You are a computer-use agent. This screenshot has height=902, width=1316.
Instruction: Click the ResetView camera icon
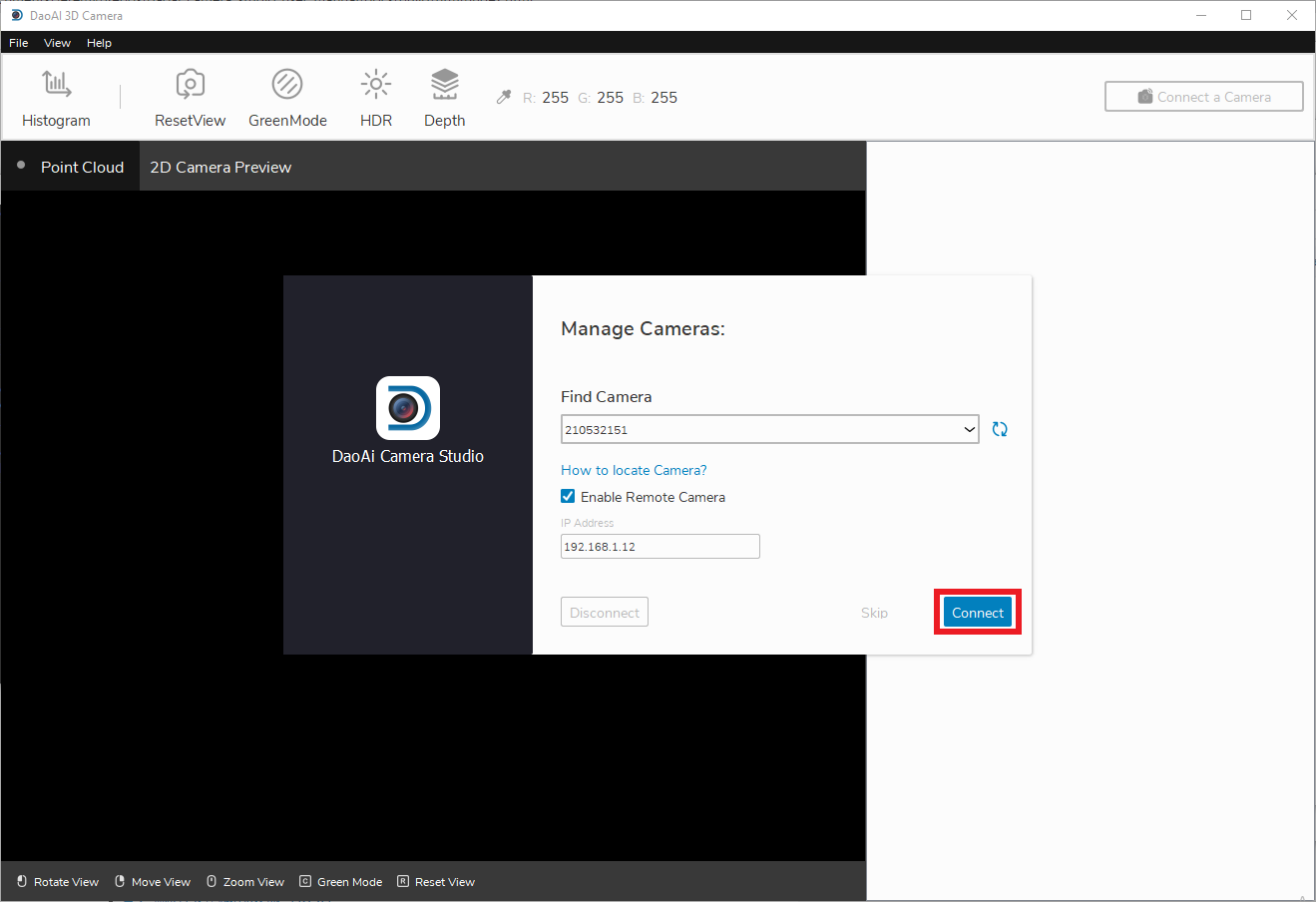coord(190,85)
